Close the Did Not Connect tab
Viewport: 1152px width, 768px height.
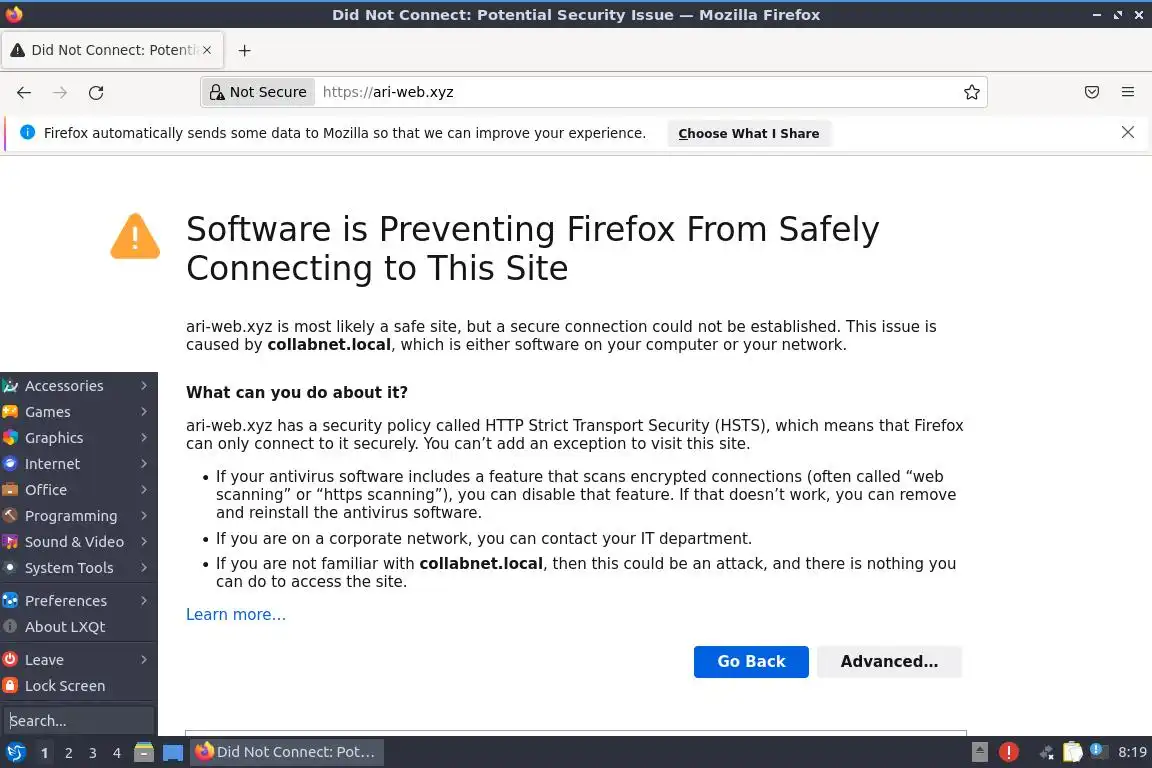pos(207,50)
